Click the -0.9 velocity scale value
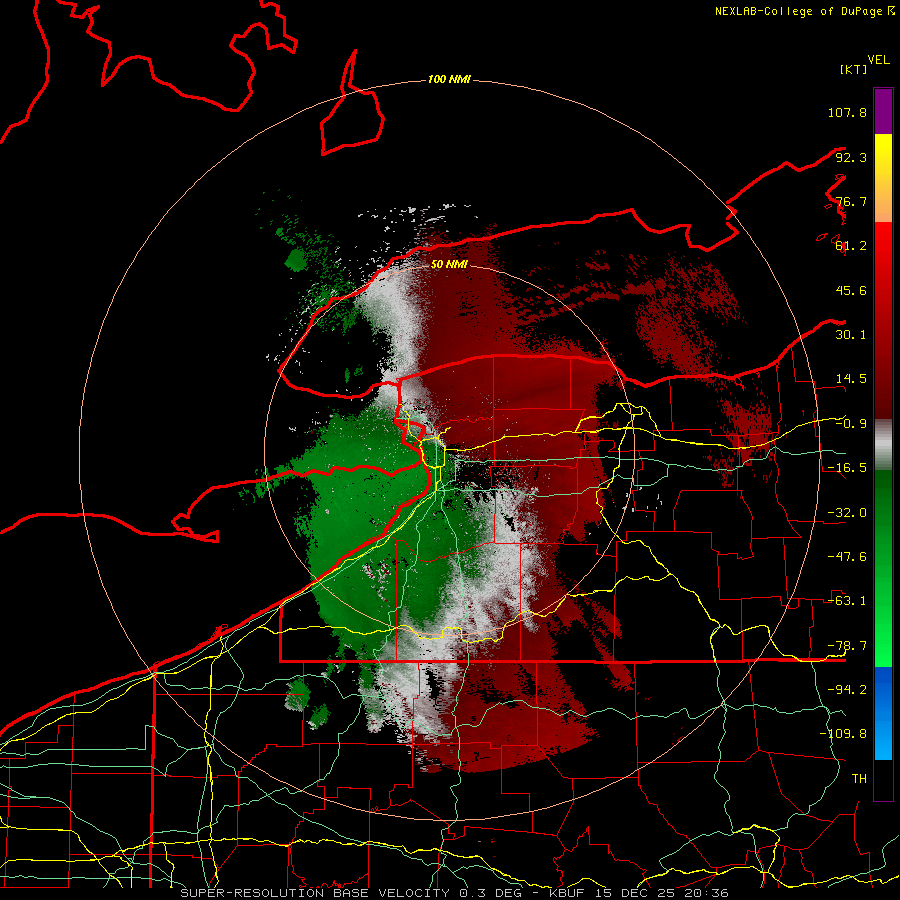 tap(851, 424)
